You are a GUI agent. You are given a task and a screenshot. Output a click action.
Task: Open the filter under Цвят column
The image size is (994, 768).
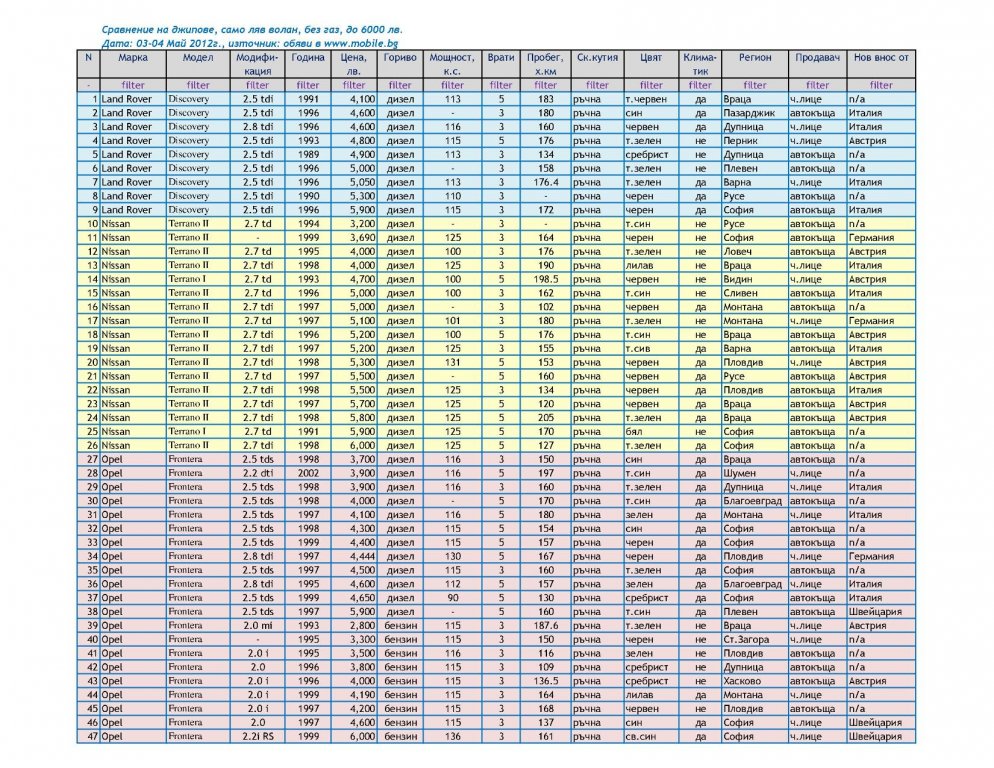pos(651,85)
